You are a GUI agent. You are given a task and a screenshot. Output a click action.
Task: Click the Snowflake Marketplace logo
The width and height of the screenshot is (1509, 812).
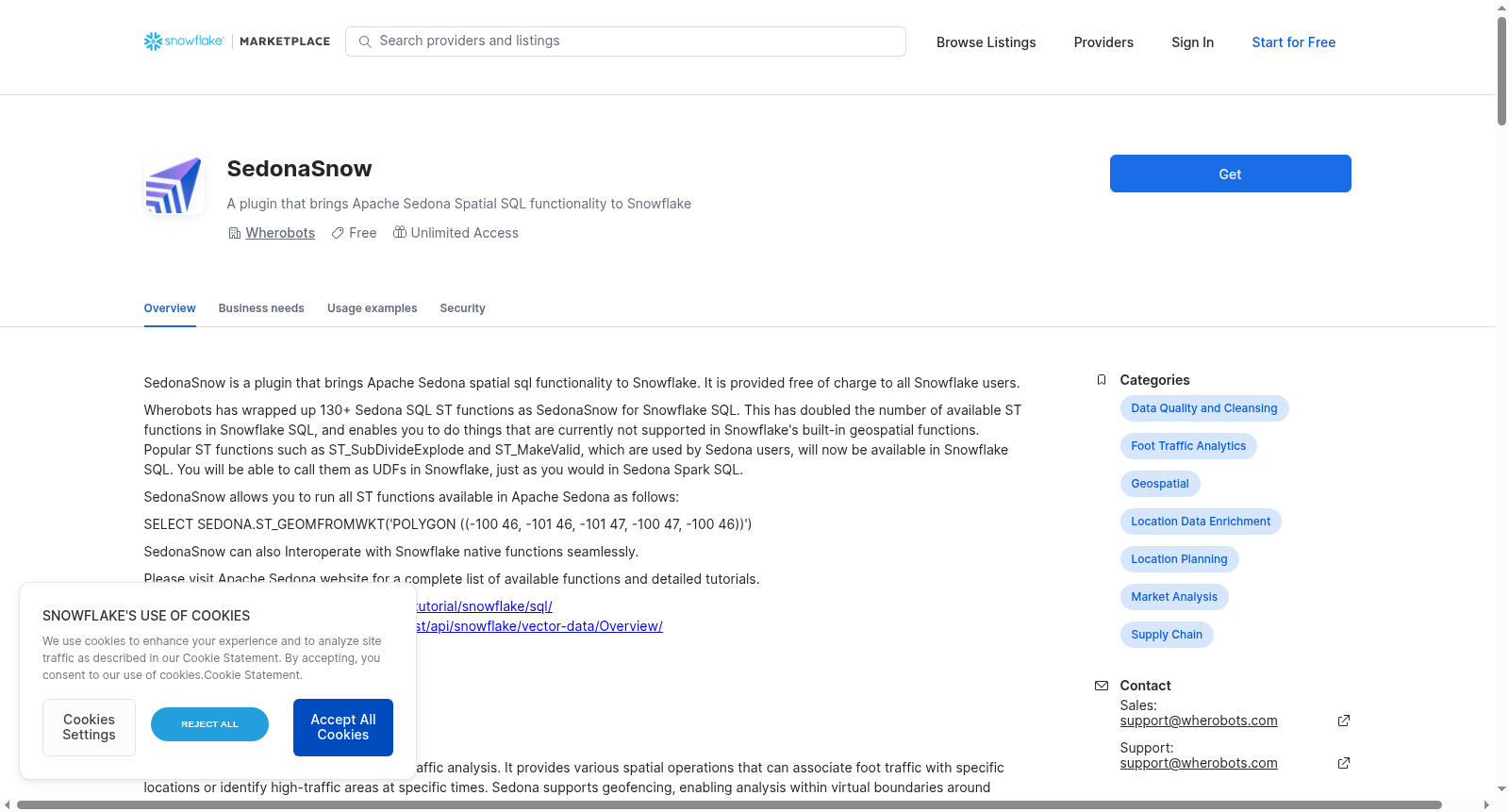[237, 41]
